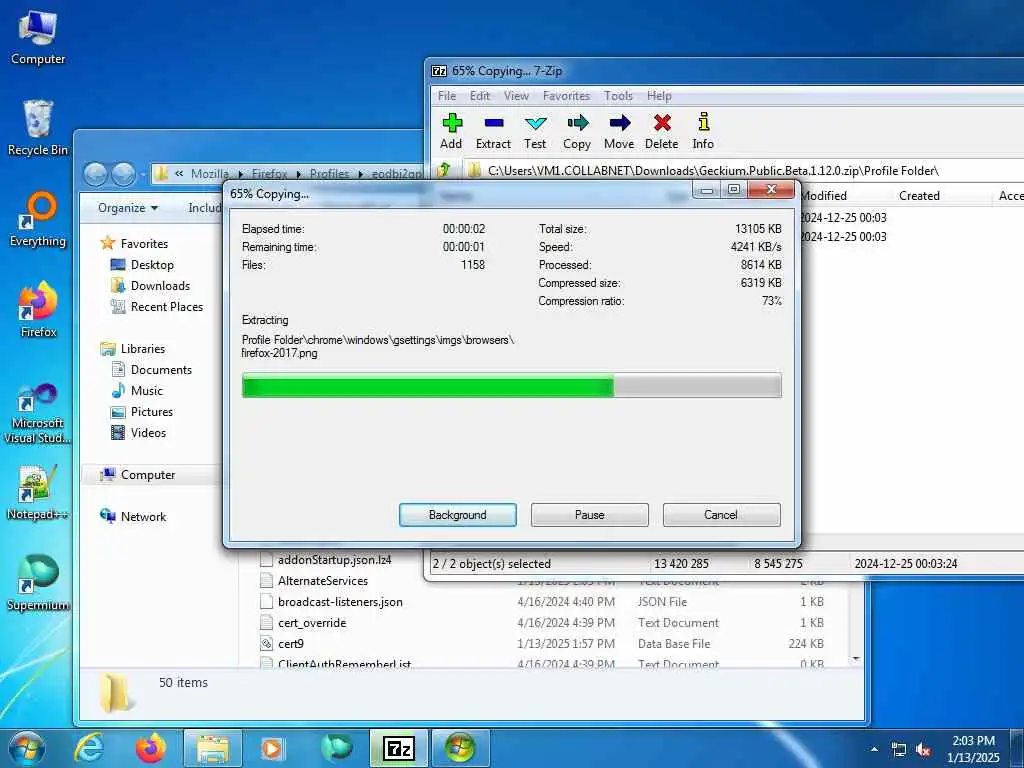
Task: Click the Copy icon in 7-Zip toolbar
Action: [x=577, y=131]
